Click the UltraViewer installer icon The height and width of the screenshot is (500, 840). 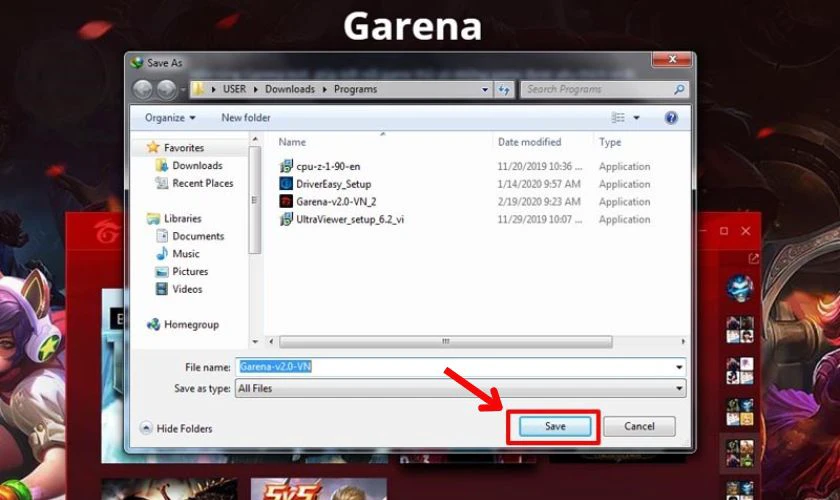286,219
